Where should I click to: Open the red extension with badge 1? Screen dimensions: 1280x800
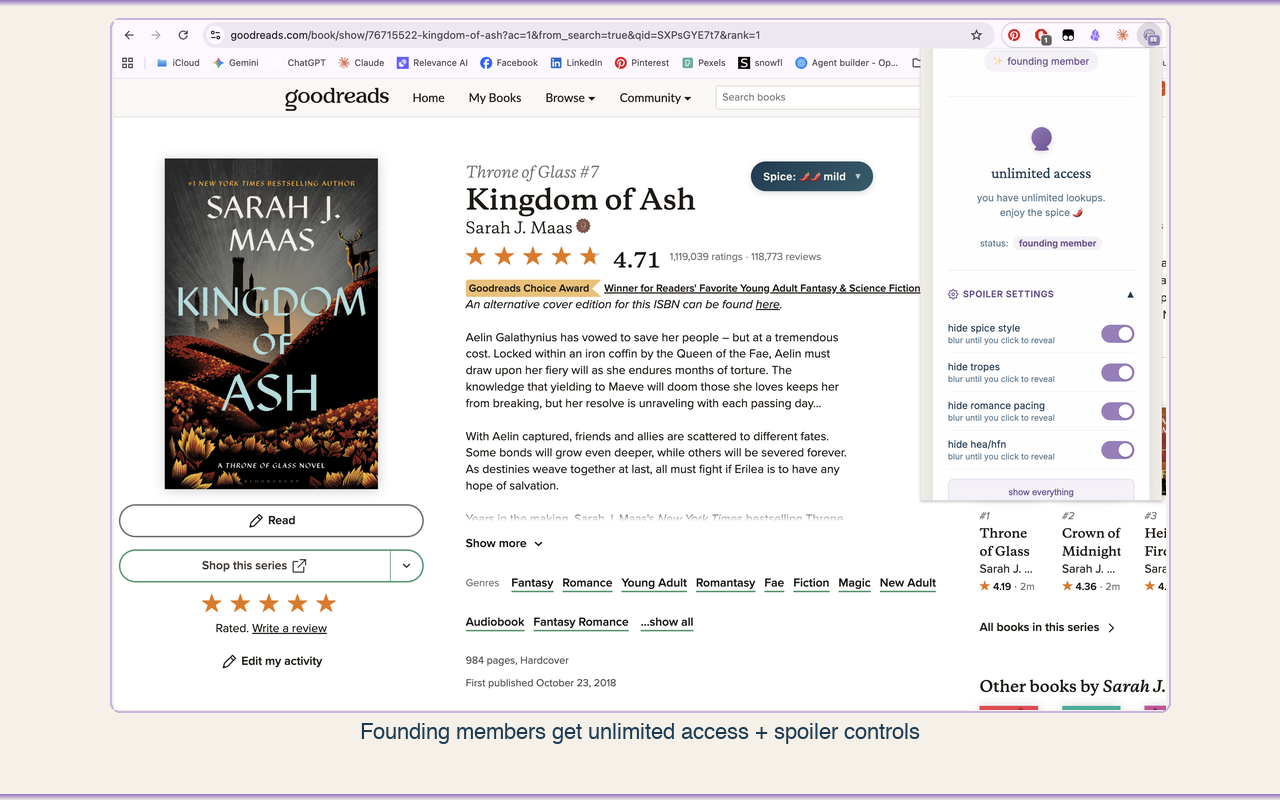[1042, 36]
